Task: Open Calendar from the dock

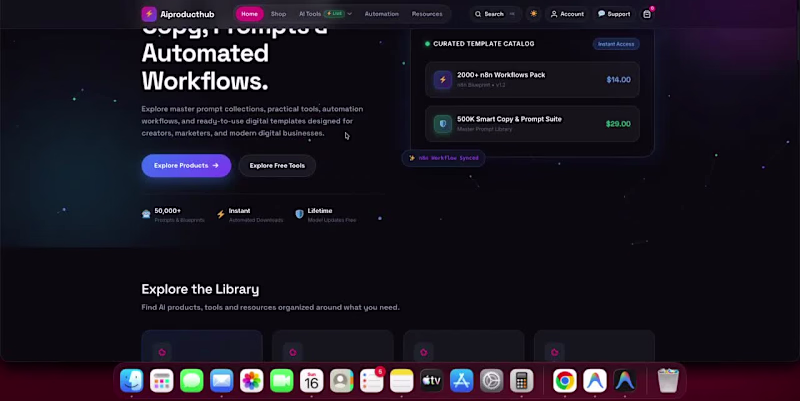Action: (312, 381)
